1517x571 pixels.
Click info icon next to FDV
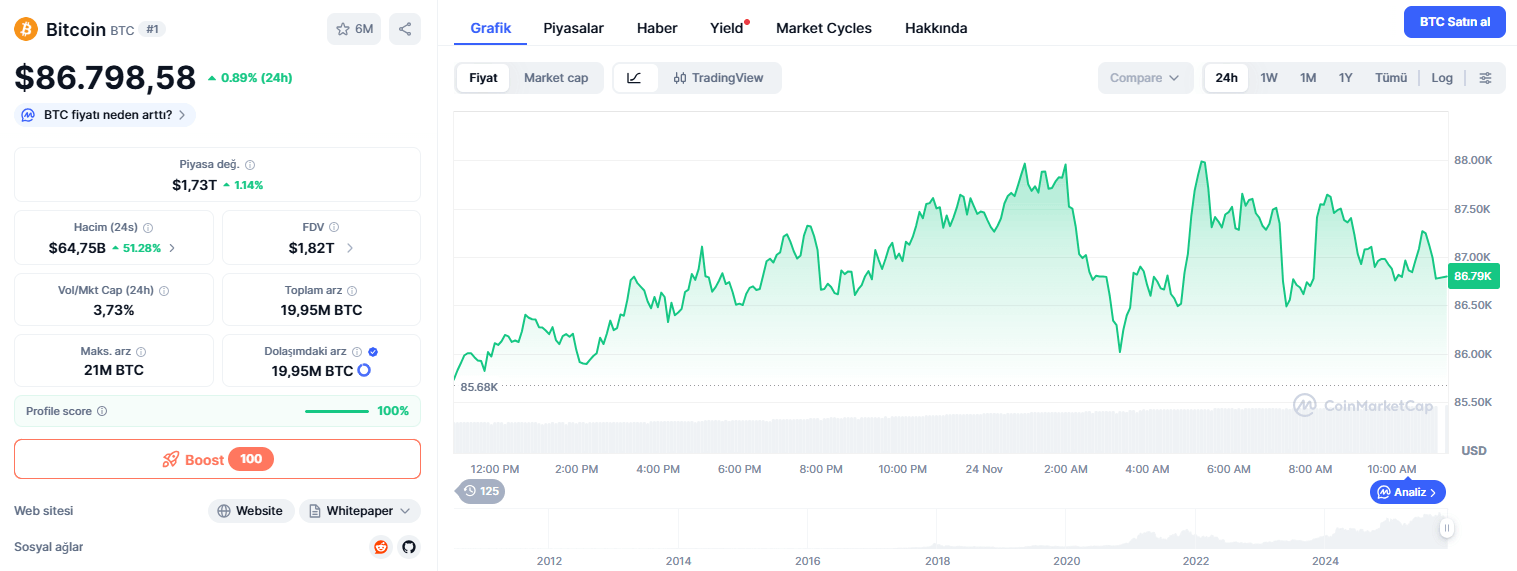[334, 228]
